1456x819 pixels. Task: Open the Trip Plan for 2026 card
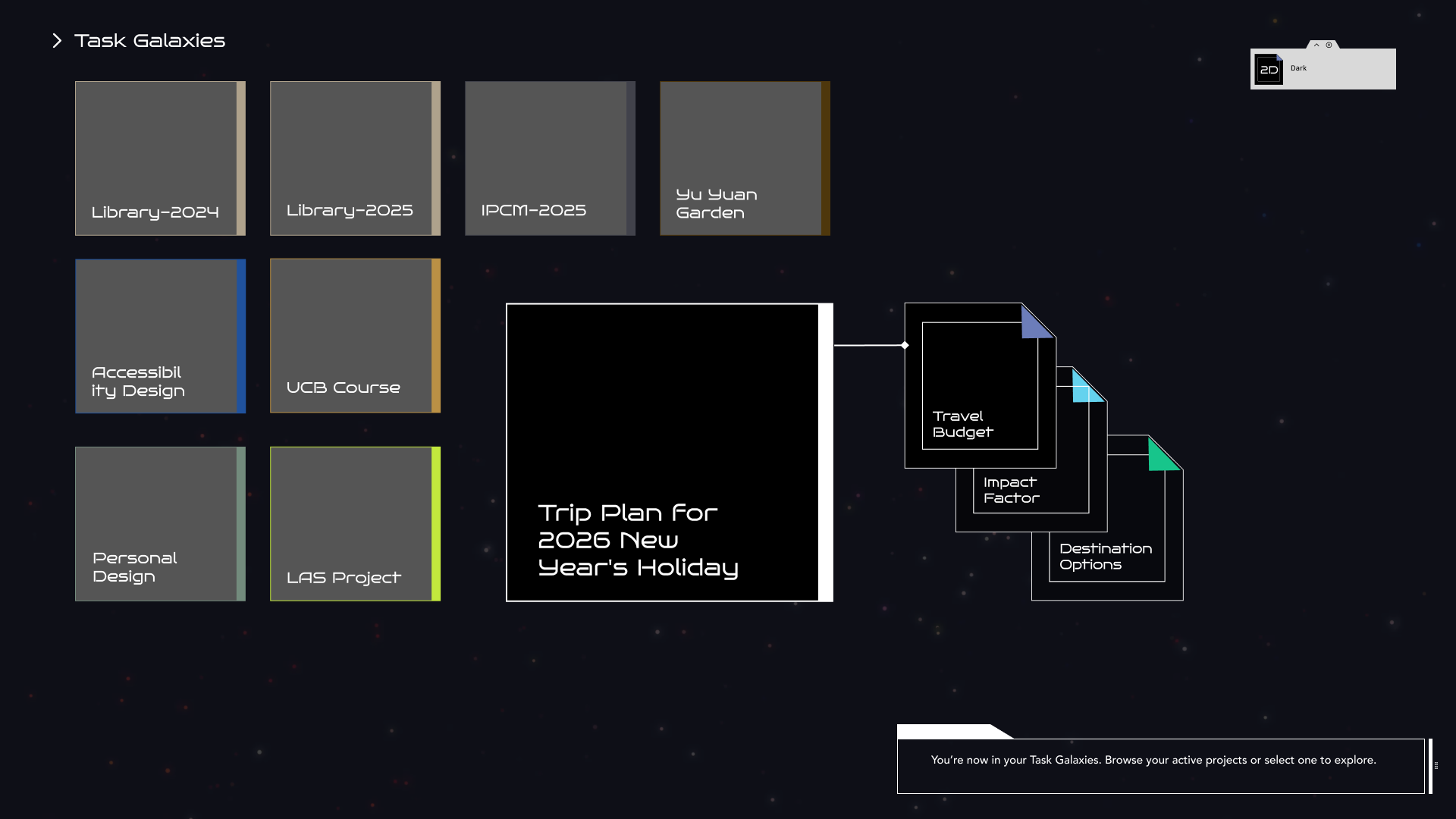[x=663, y=453]
